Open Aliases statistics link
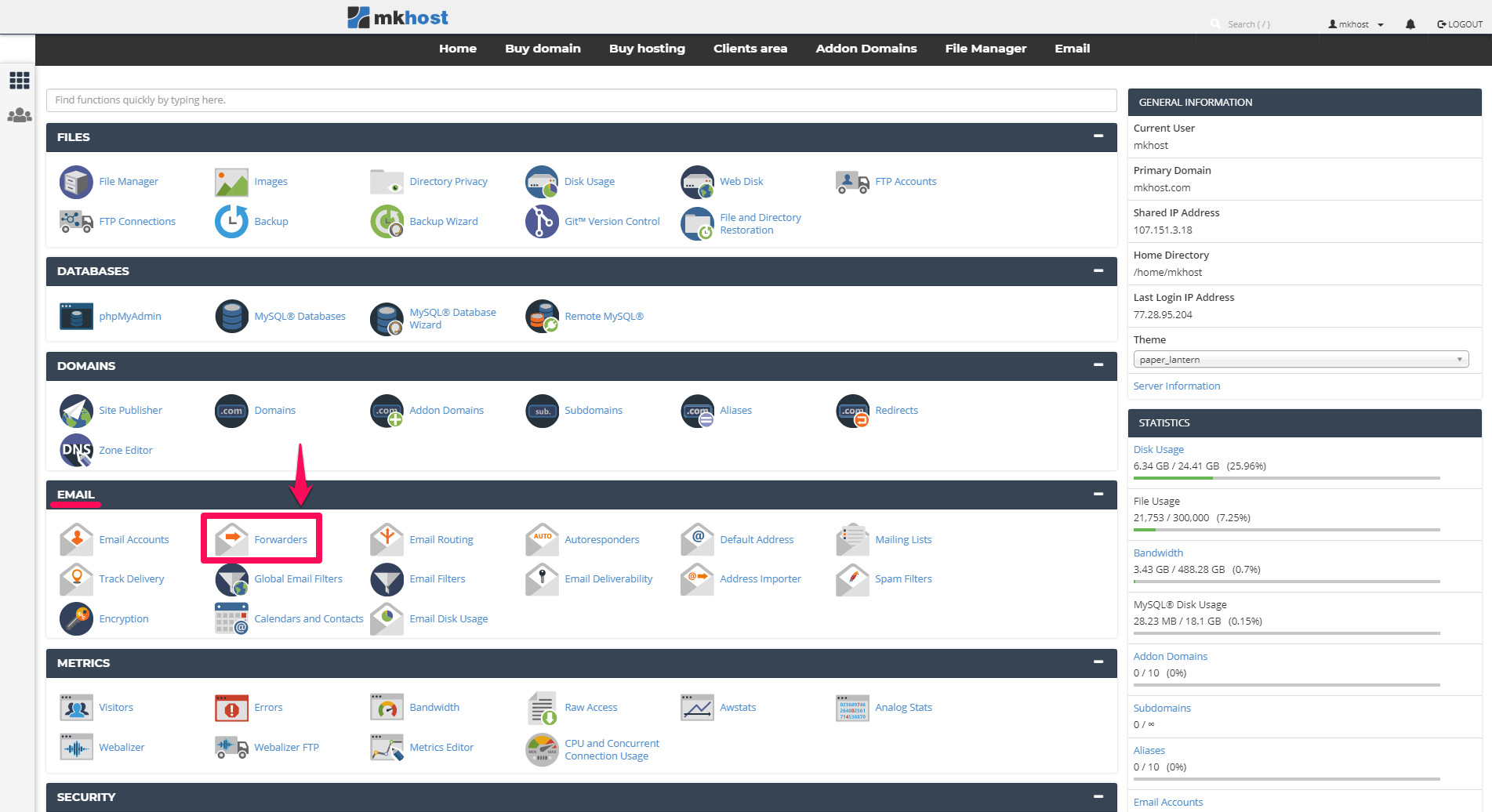The height and width of the screenshot is (812, 1492). pyautogui.click(x=1149, y=751)
